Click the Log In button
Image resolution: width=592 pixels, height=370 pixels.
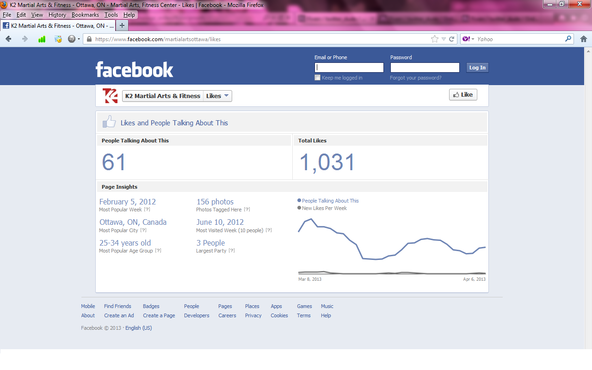(477, 68)
